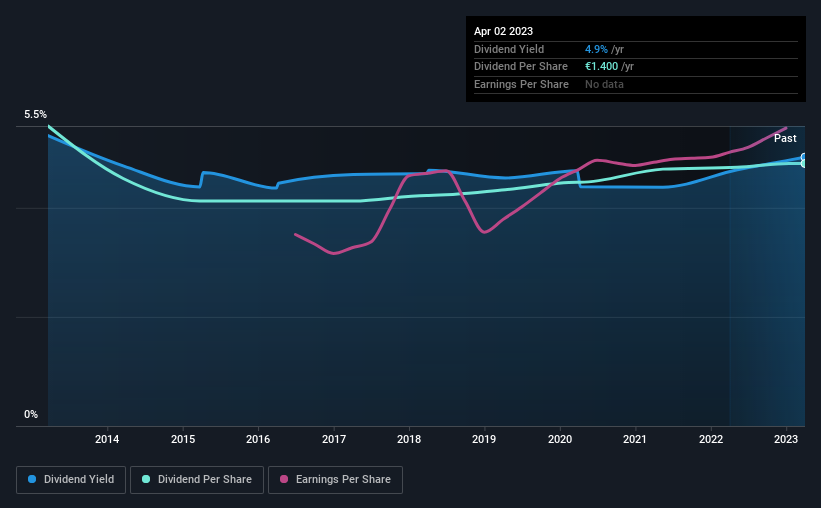
Task: Click the Past label on chart
Action: [785, 138]
